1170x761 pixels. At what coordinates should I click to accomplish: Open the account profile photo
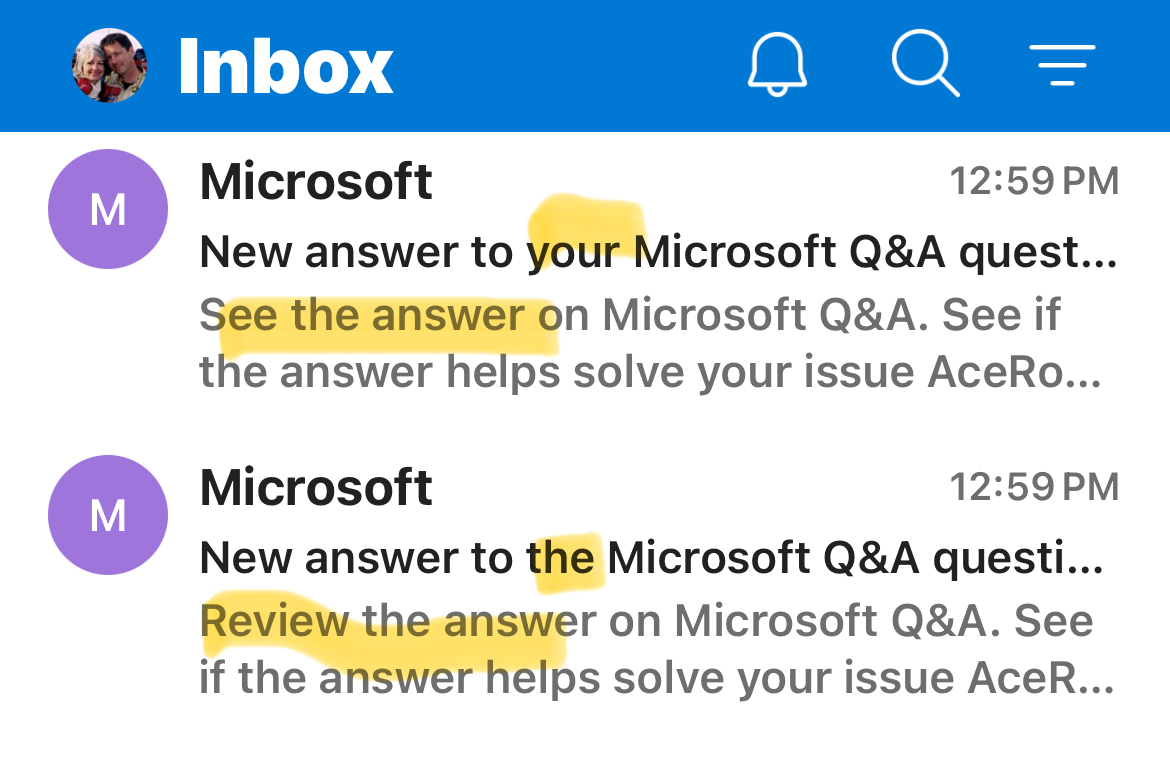click(x=109, y=66)
